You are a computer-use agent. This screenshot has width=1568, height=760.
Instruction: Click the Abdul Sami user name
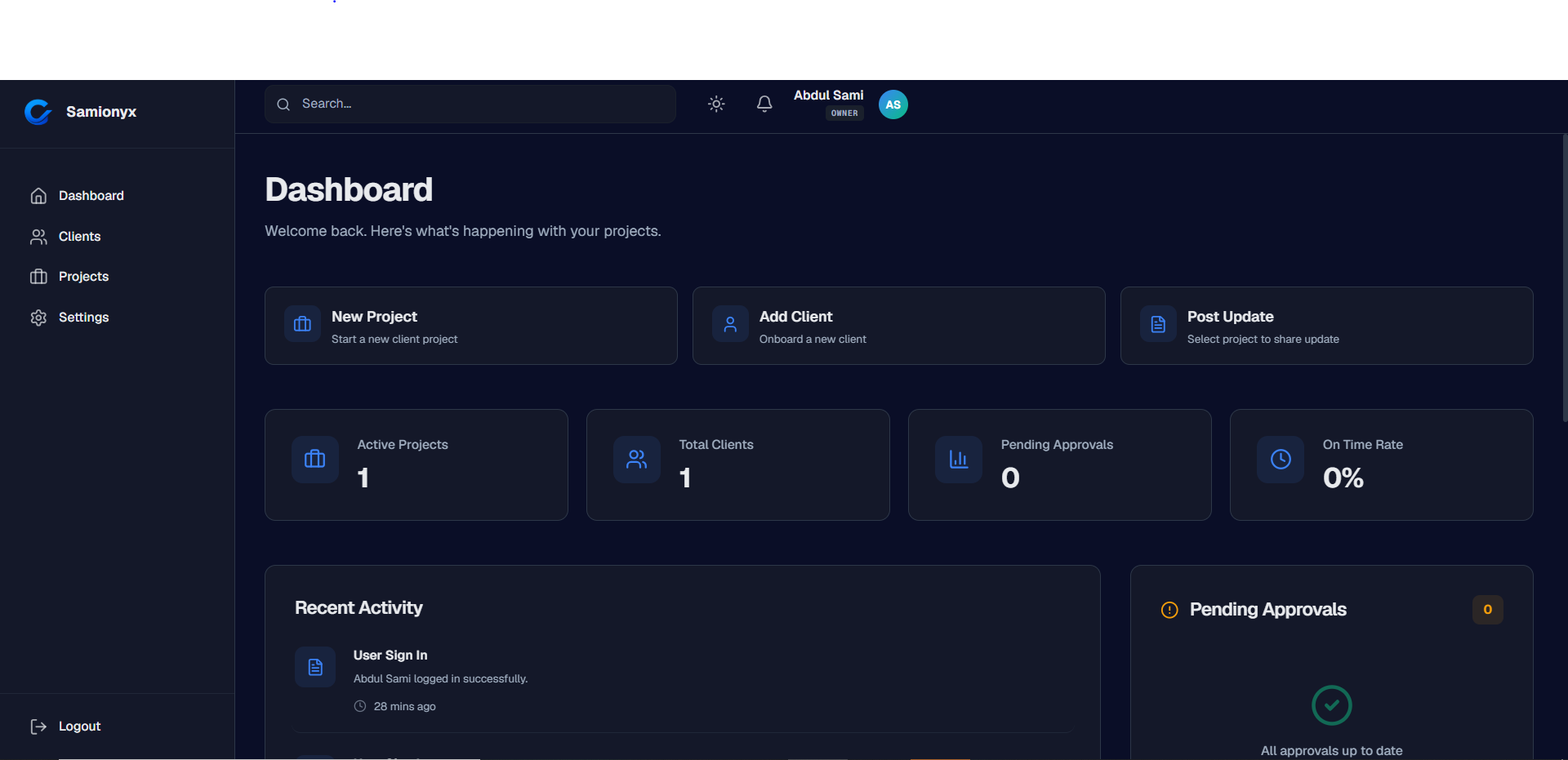click(x=828, y=96)
